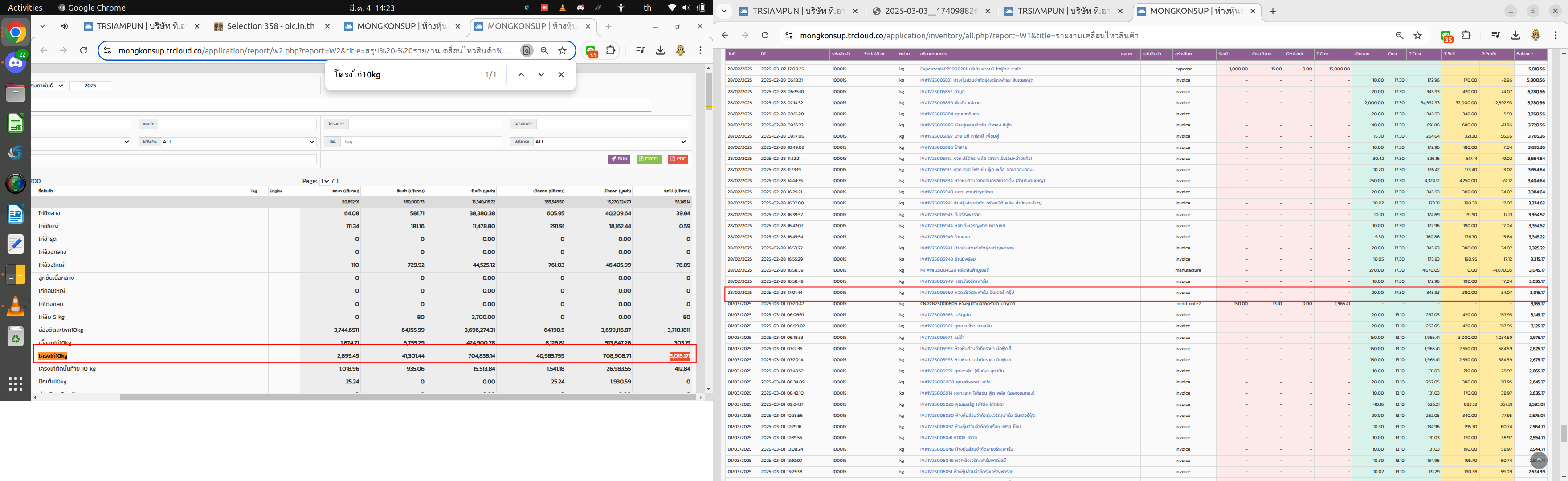Open tab search chevron in left window
The height and width of the screenshot is (481, 1568).
[43, 26]
